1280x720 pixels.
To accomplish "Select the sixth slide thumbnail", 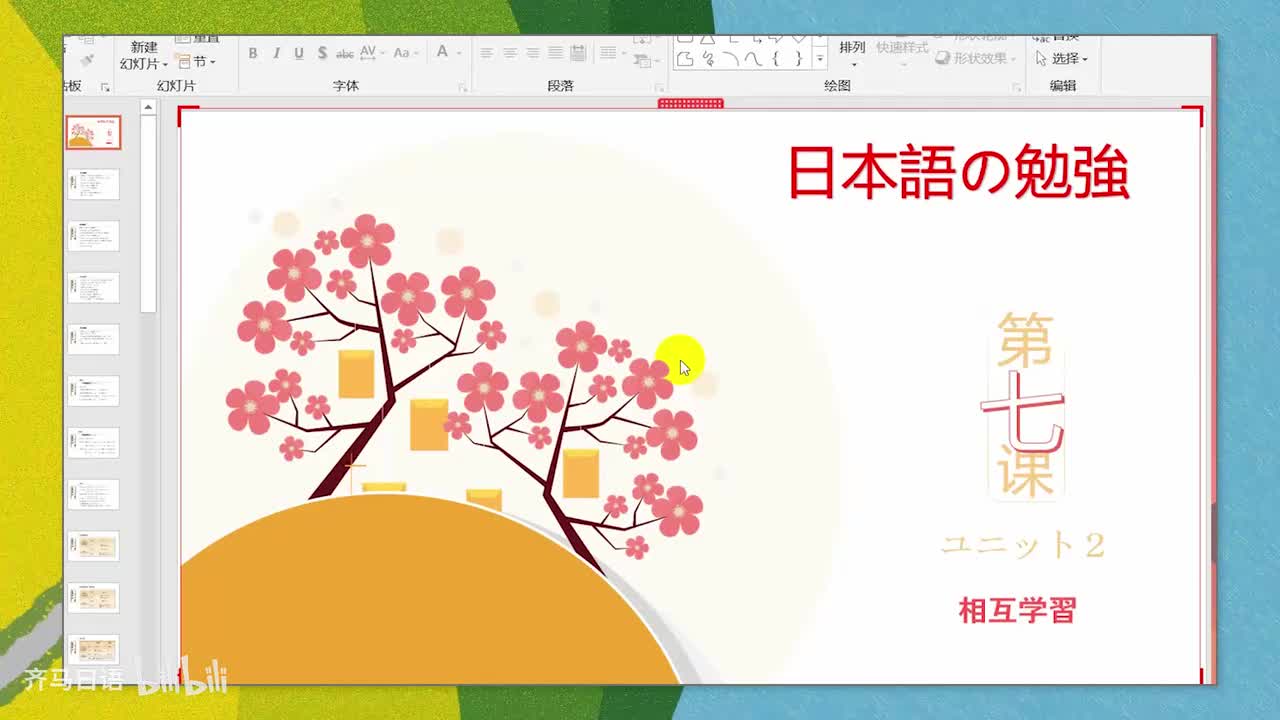I will click(93, 391).
